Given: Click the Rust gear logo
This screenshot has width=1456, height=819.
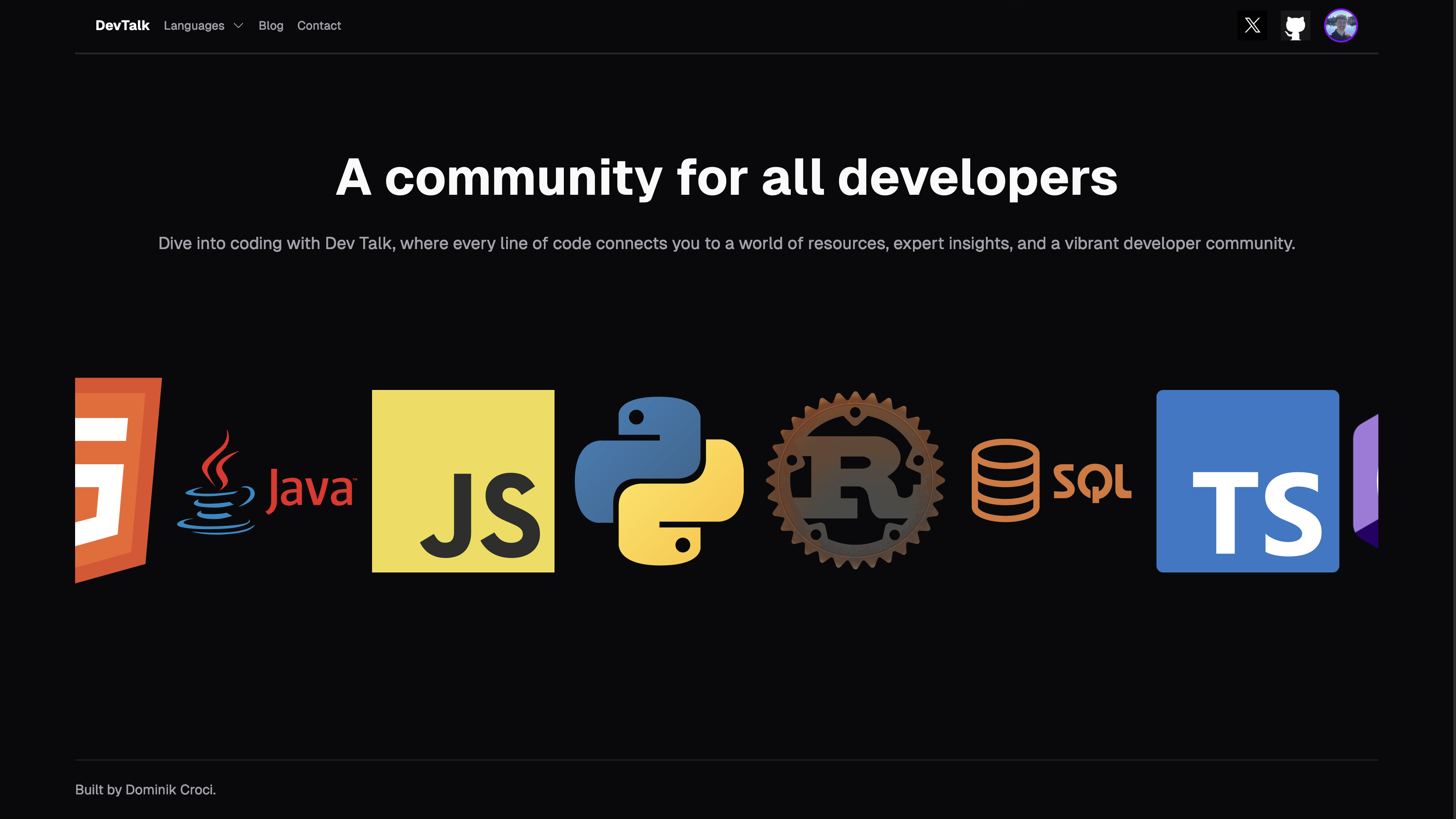Looking at the screenshot, I should click(855, 480).
